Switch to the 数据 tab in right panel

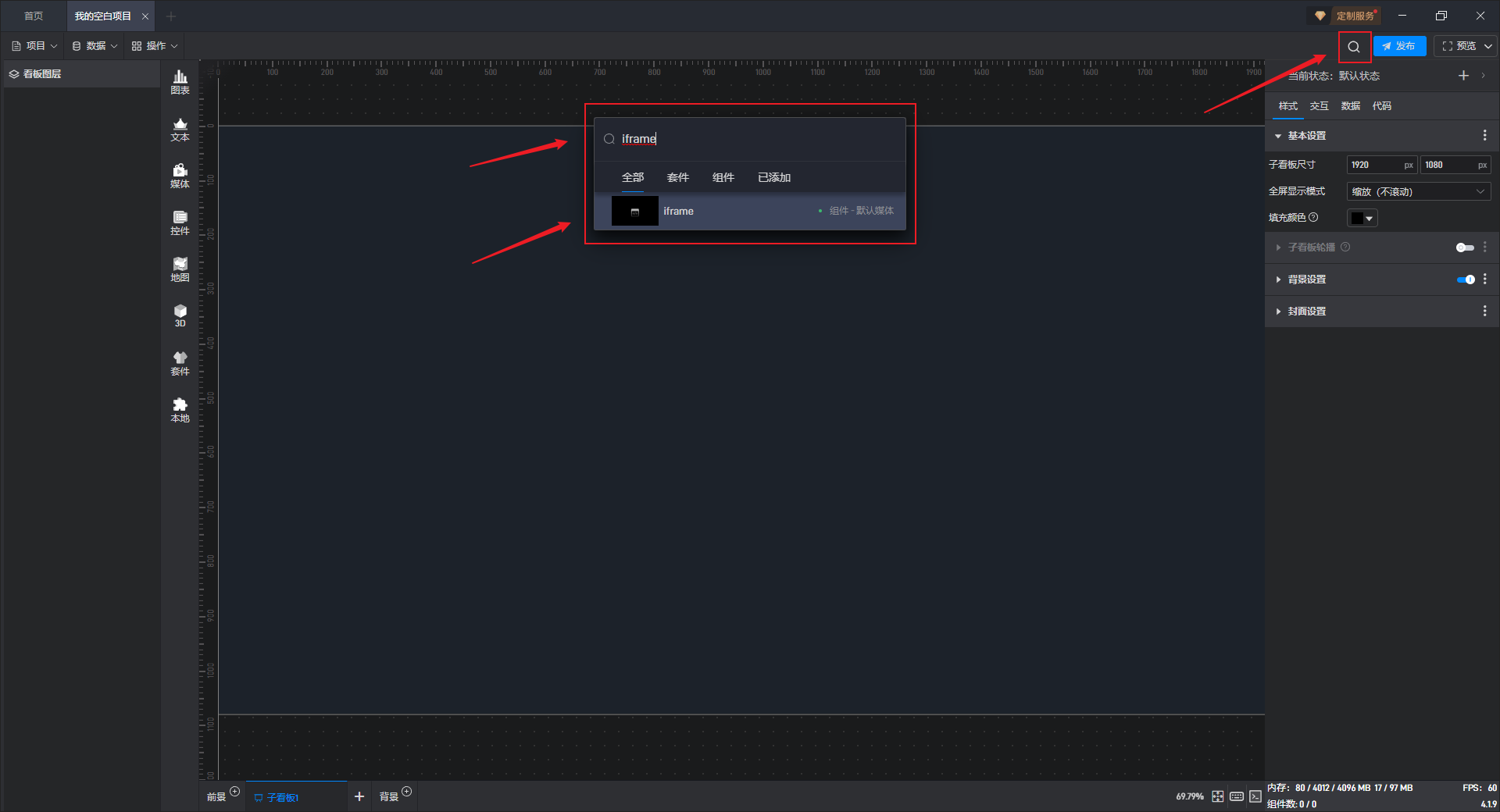1351,106
